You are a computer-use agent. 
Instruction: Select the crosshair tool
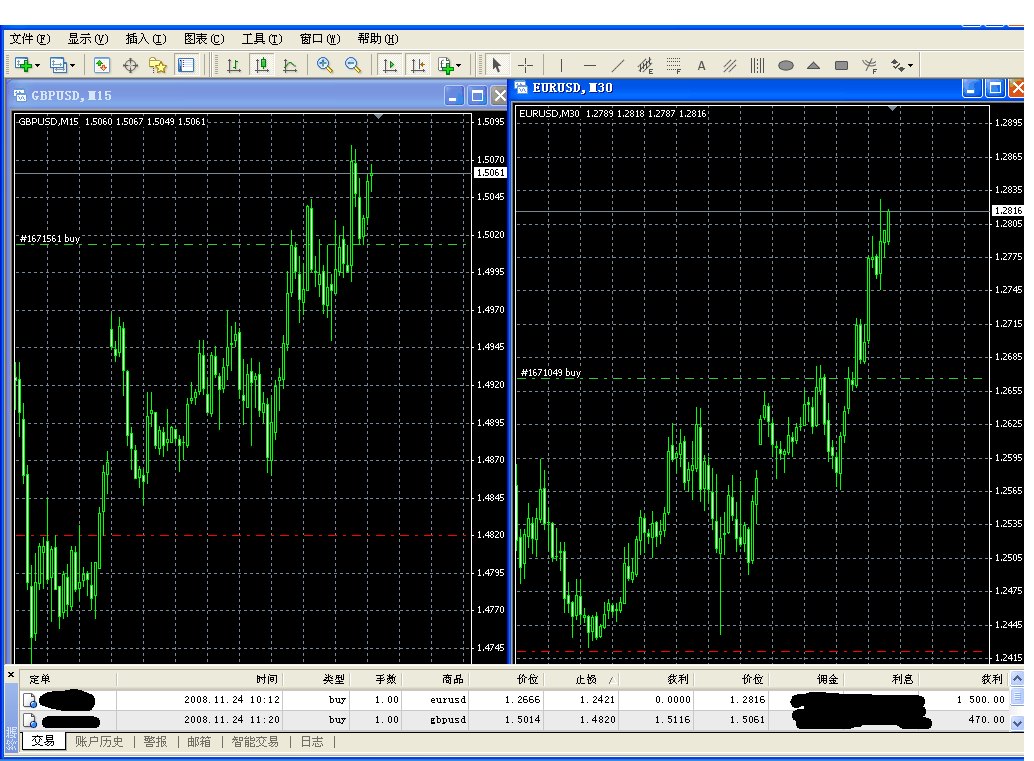[526, 65]
